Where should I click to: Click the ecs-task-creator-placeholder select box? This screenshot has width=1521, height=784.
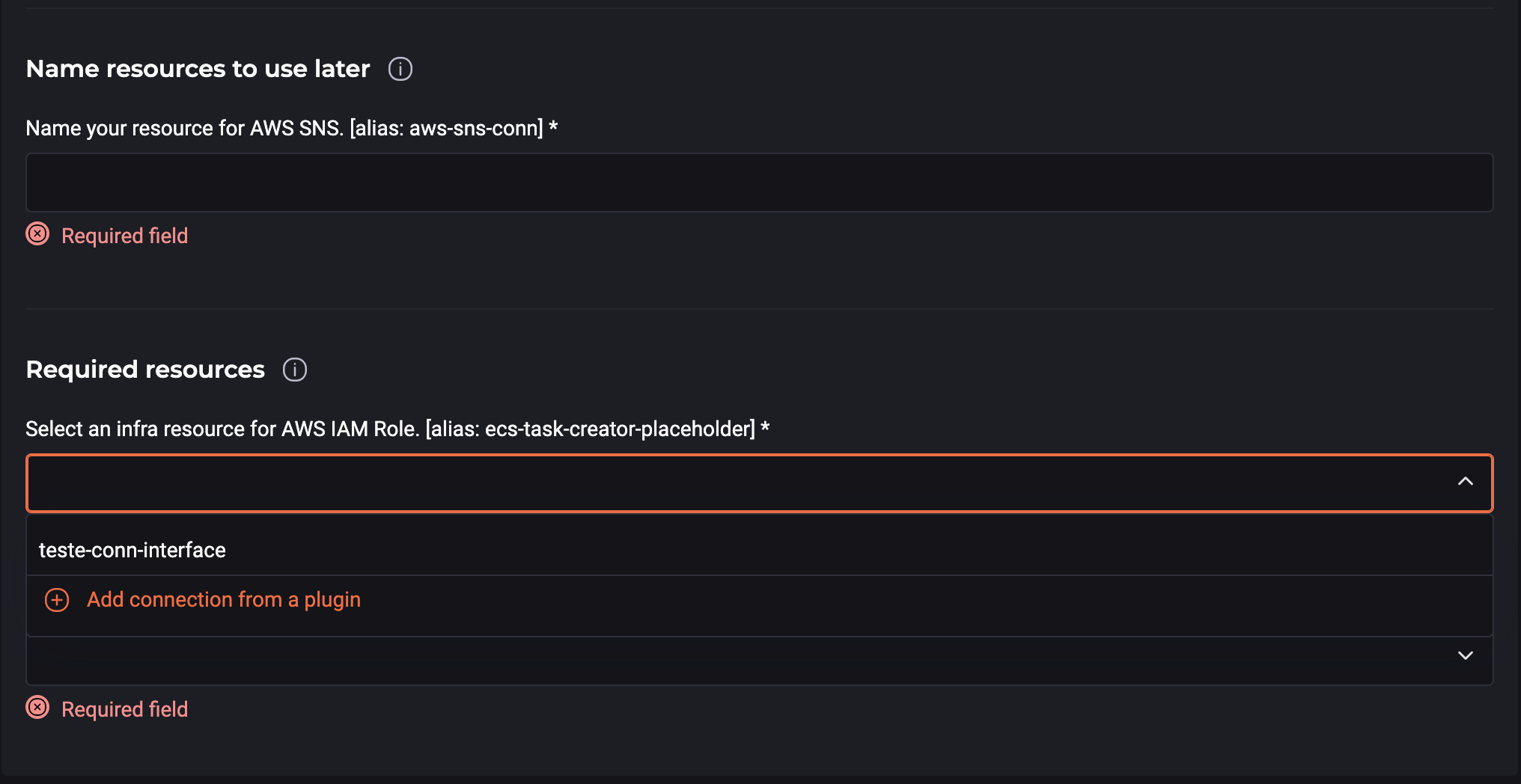749,483
